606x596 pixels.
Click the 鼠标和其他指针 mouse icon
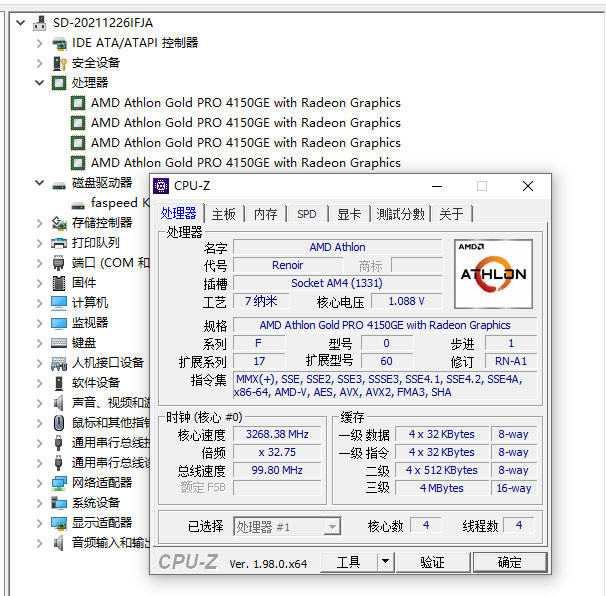(x=59, y=423)
